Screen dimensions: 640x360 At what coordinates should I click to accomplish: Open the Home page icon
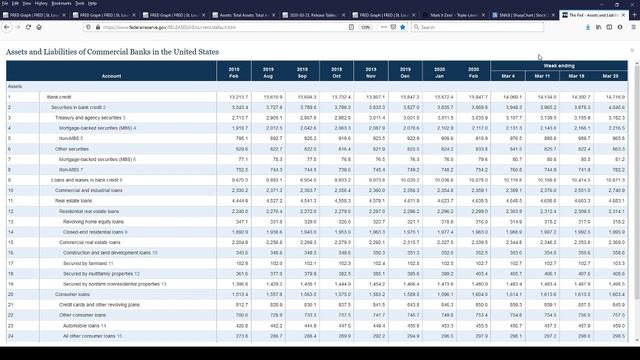coord(39,27)
